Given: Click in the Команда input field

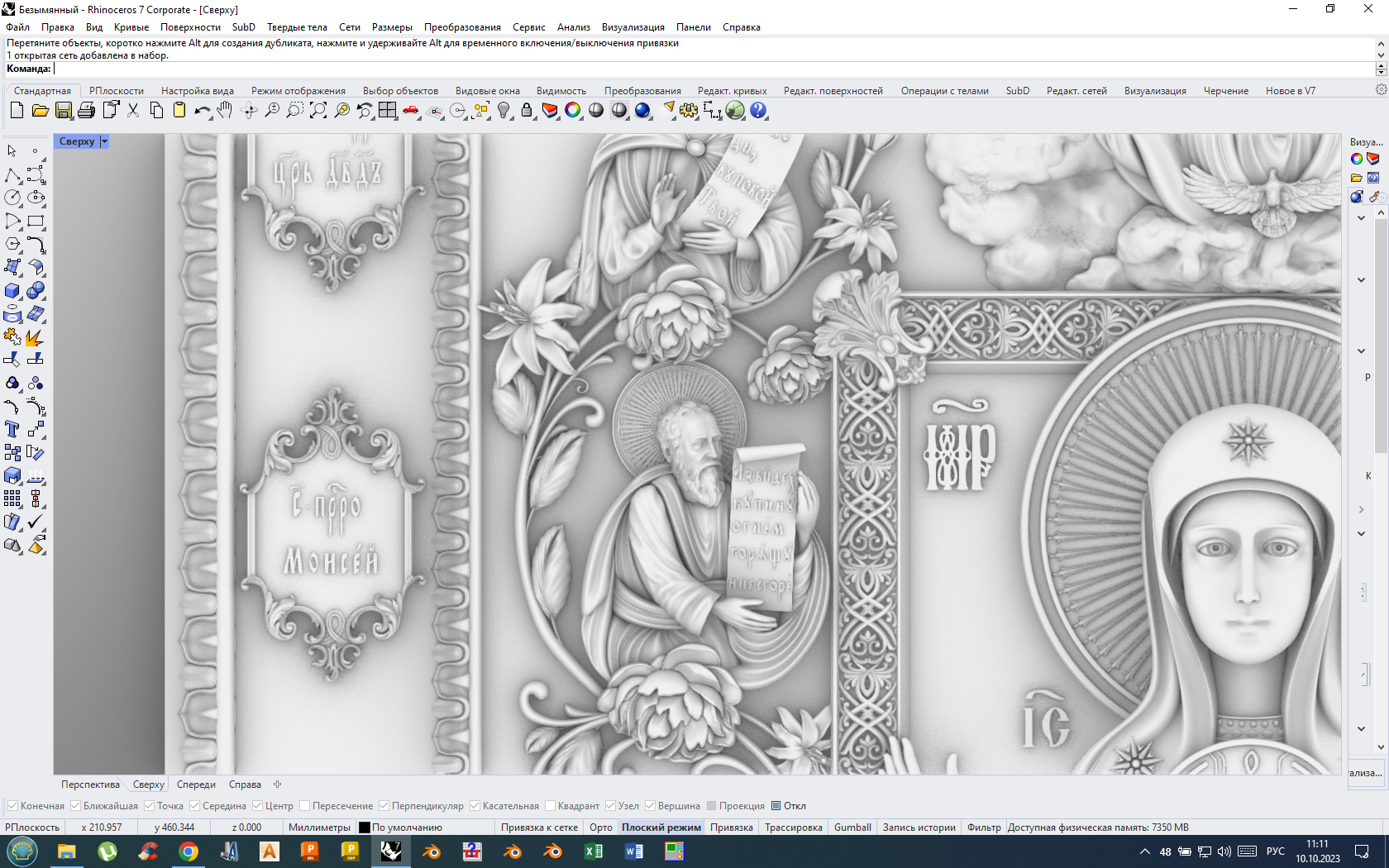Looking at the screenshot, I should click(x=713, y=69).
